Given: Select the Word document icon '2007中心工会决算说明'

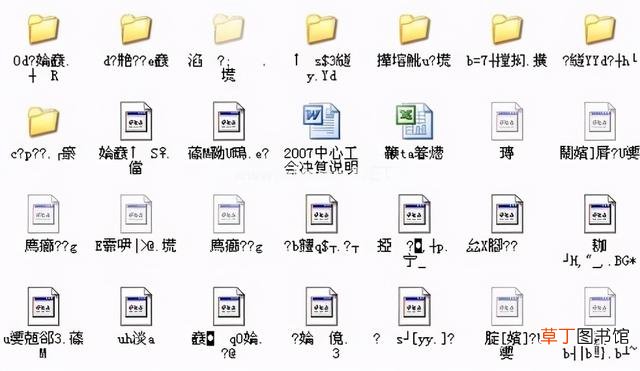Looking at the screenshot, I should pyautogui.click(x=322, y=121).
